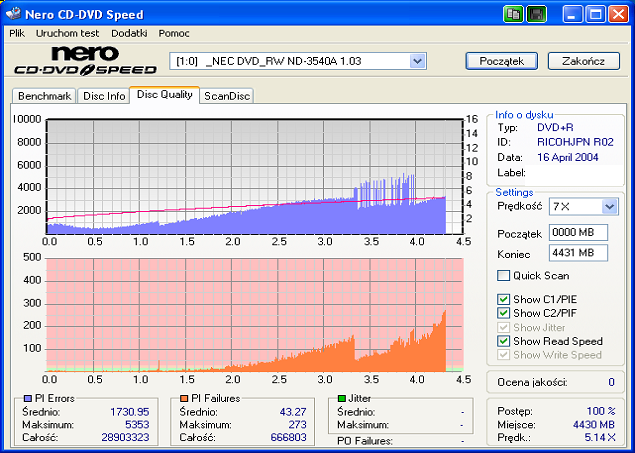Switch to the Benchmark tab
The height and width of the screenshot is (453, 635).
(44, 96)
